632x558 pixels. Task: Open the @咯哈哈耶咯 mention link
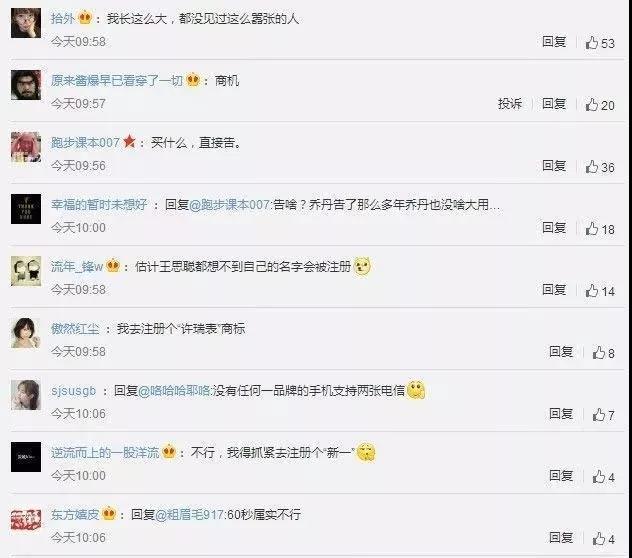click(175, 391)
